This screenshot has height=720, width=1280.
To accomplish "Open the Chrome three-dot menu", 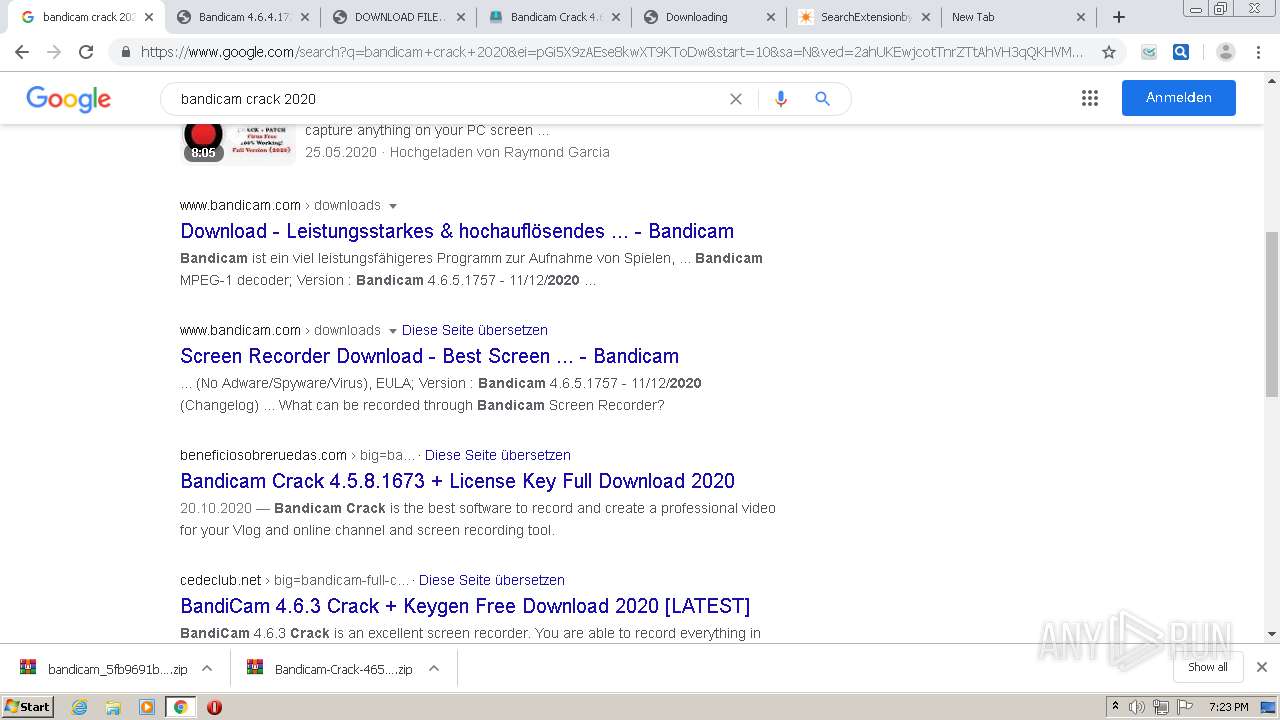I will click(x=1259, y=52).
